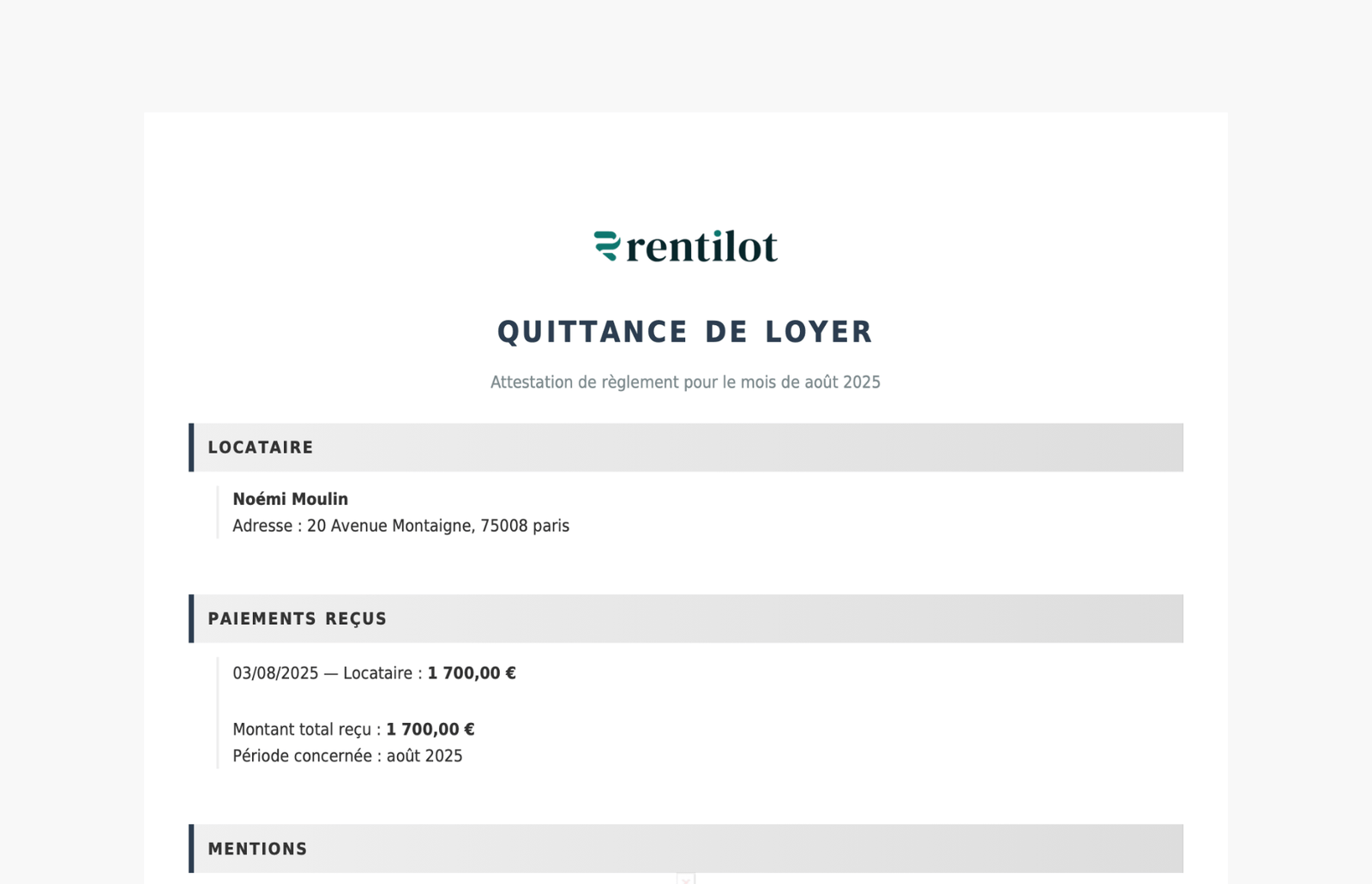Click the rentilot wordmark text
This screenshot has width=1372, height=884.
click(701, 248)
